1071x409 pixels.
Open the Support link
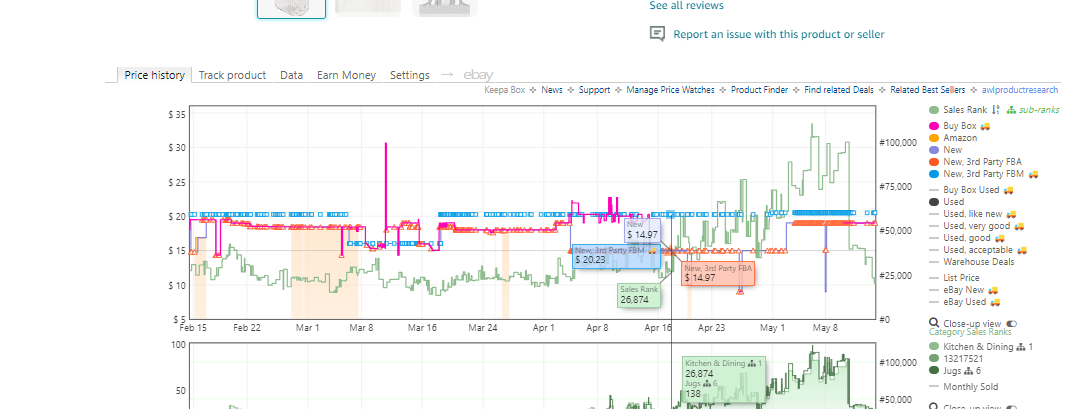click(x=594, y=90)
